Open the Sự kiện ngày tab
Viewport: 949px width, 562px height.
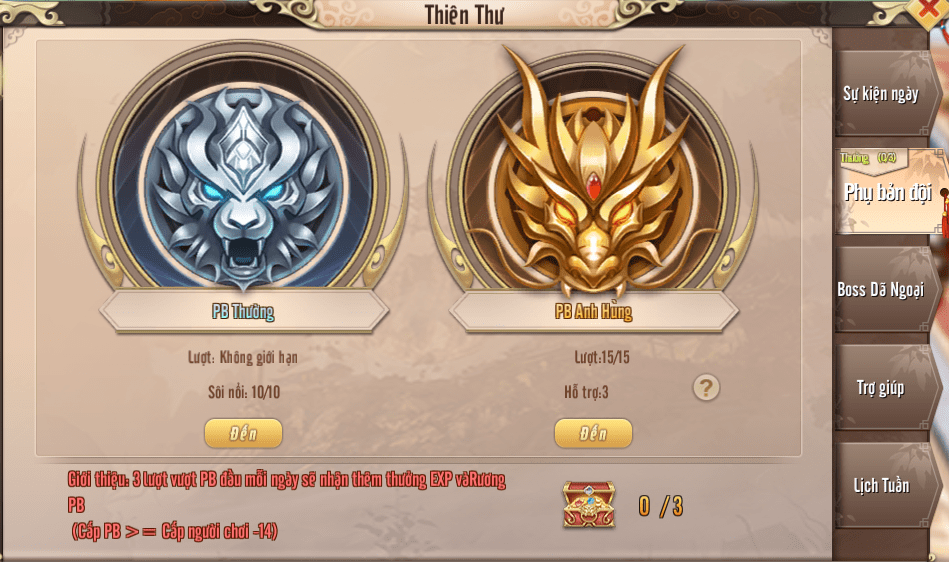881,94
